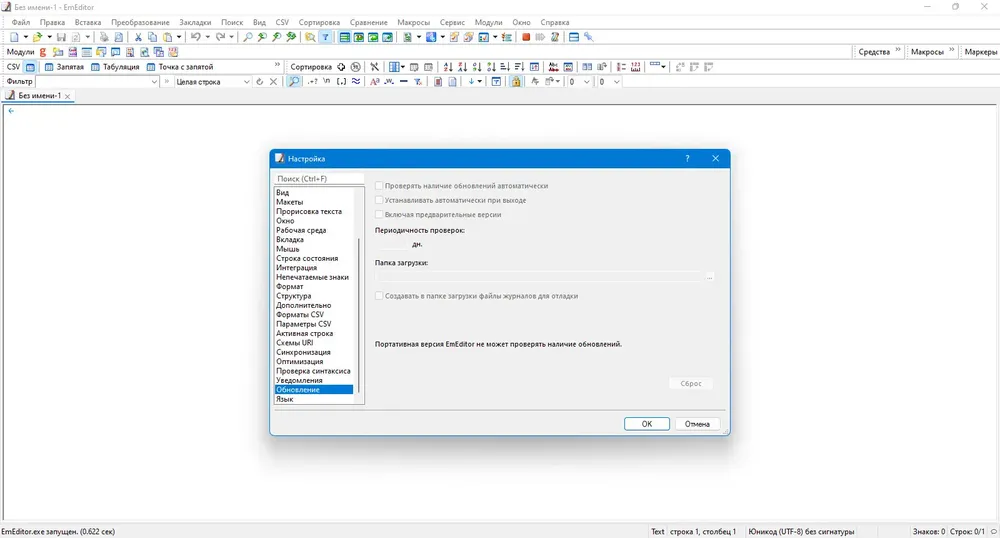This screenshot has height=538, width=1000.
Task: Click the red Record macro icon
Action: point(526,37)
